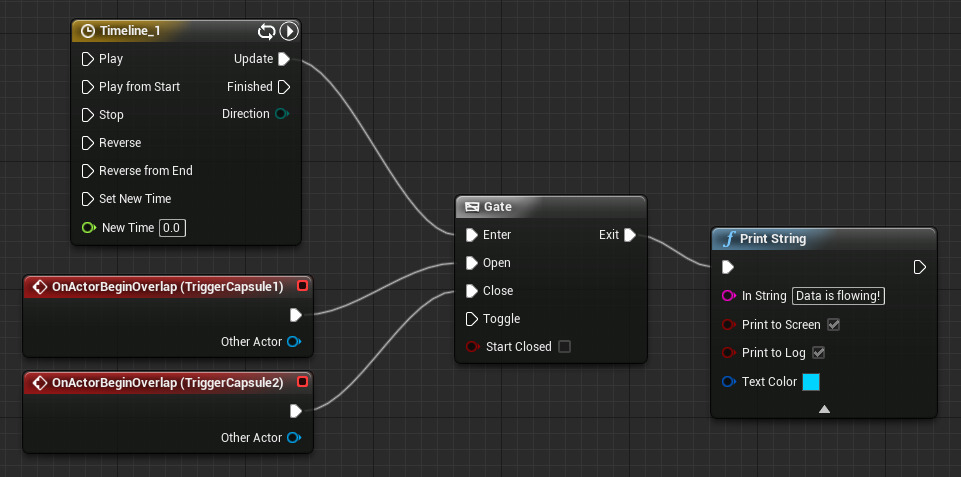Click the Direction output pin on Timeline
Image resolution: width=961 pixels, height=477 pixels.
[x=282, y=114]
